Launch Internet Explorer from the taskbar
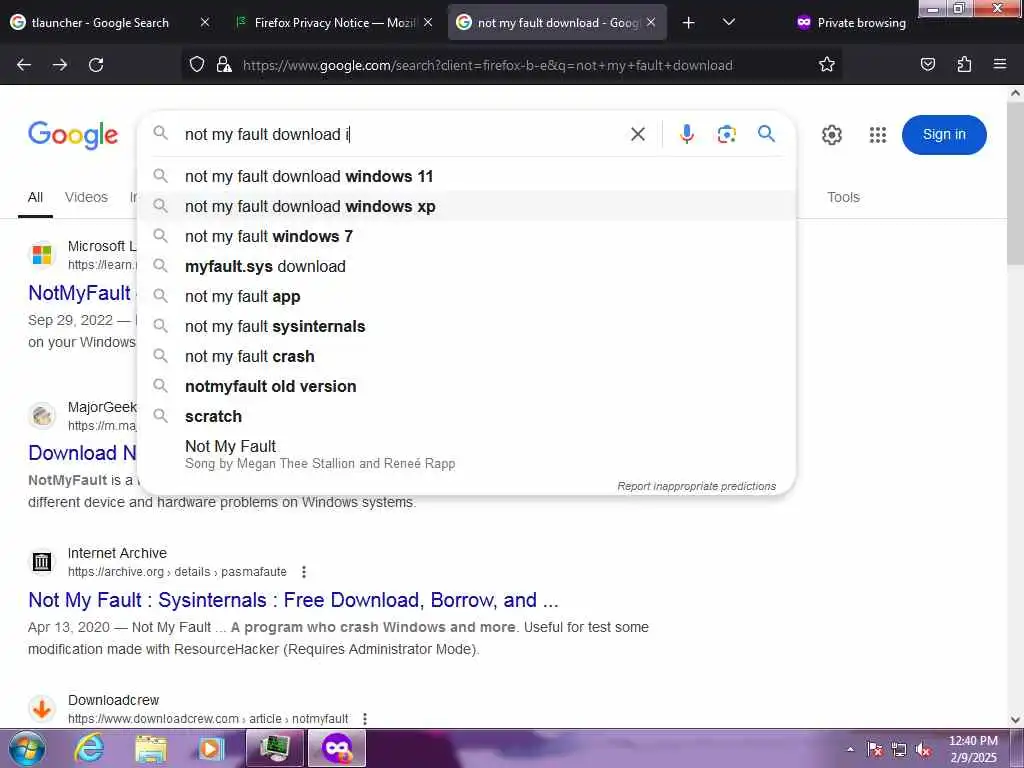 click(89, 749)
